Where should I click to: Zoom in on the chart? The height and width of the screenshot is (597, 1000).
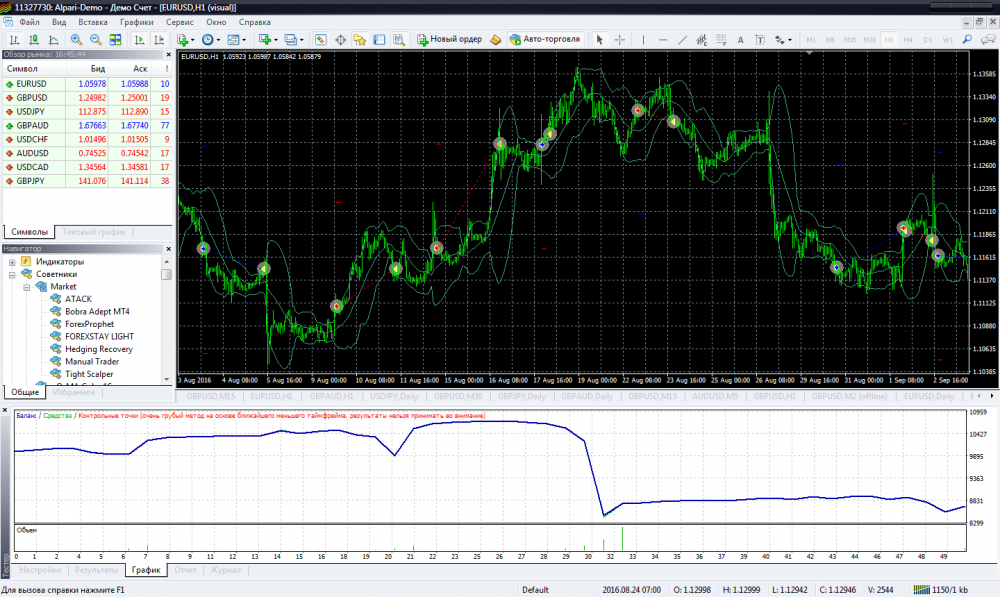pyautogui.click(x=76, y=40)
